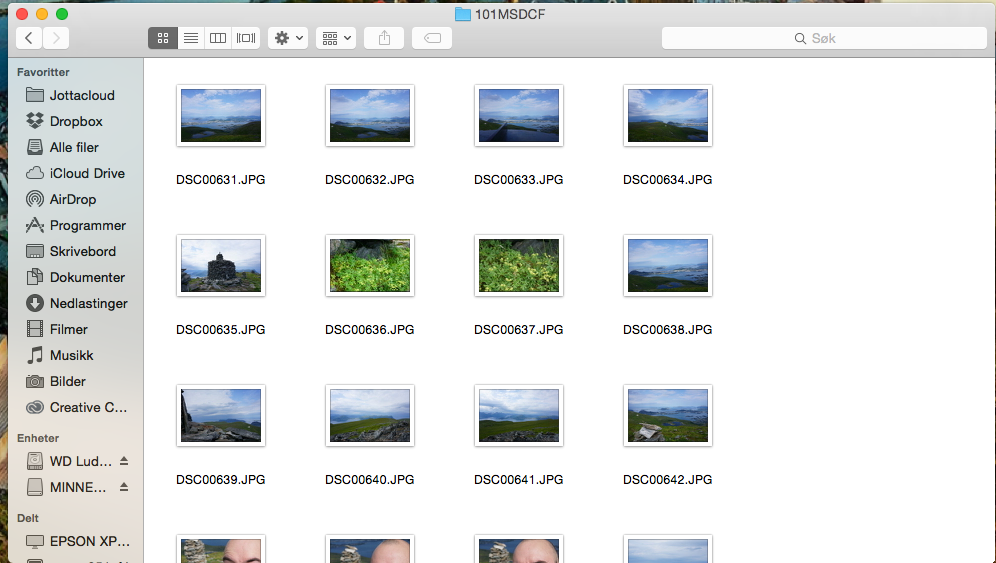Eject the MINNE device
Image resolution: width=996 pixels, height=563 pixels.
[124, 487]
